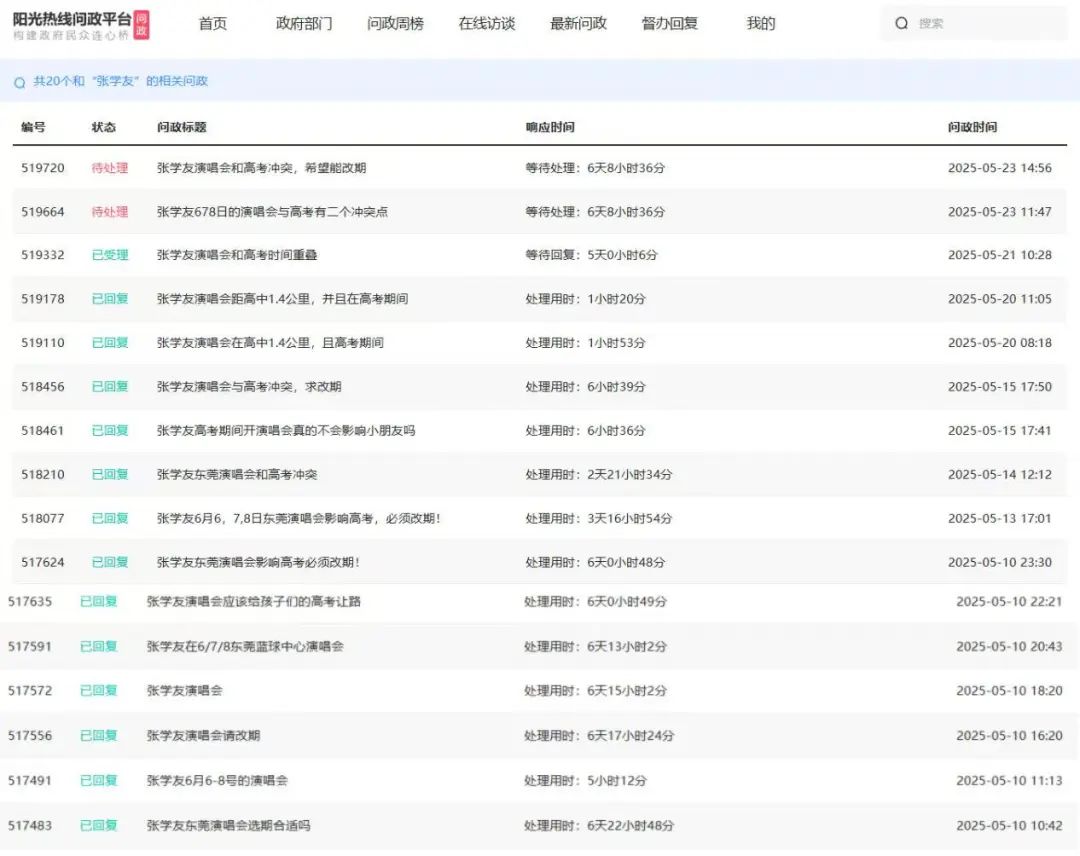Image resolution: width=1080 pixels, height=856 pixels.
Task: Click response time 处理用时：1小时20分
Action: [585, 298]
